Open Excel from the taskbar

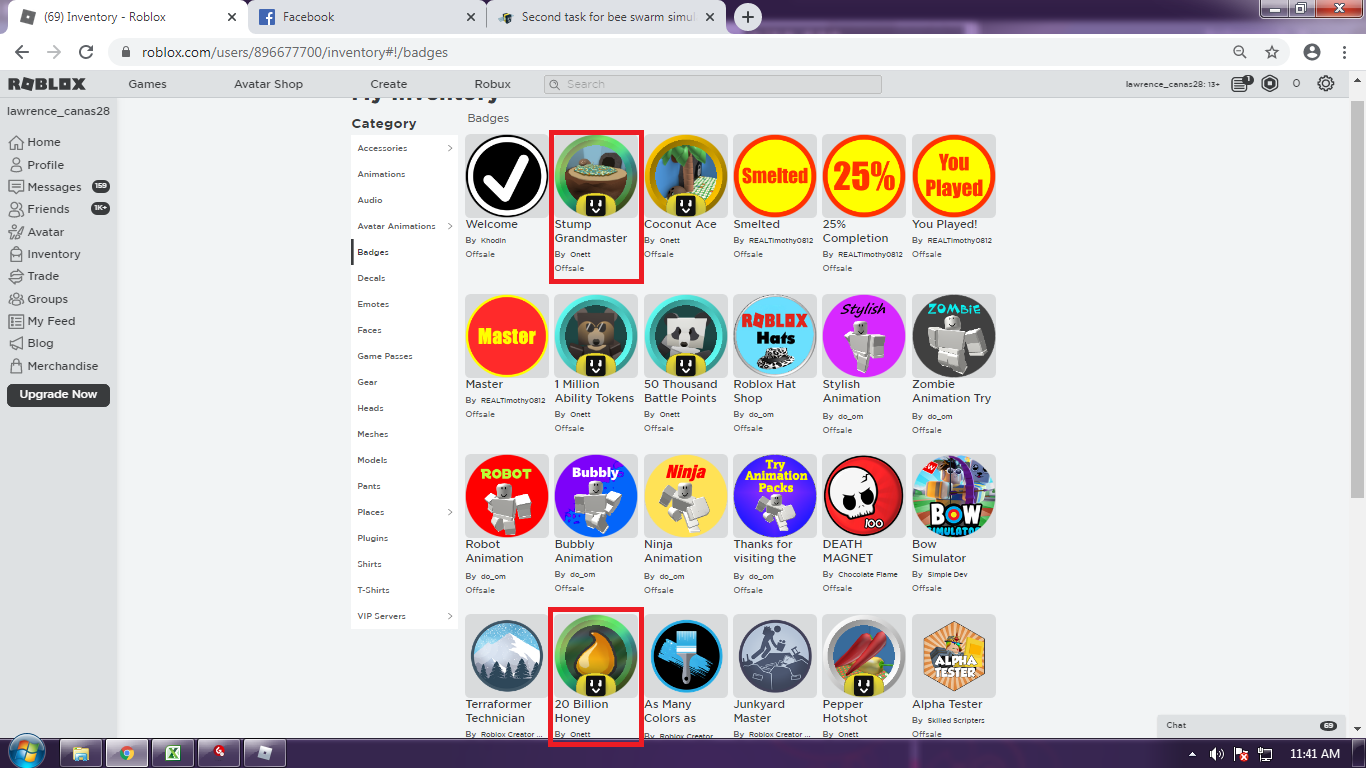point(172,753)
